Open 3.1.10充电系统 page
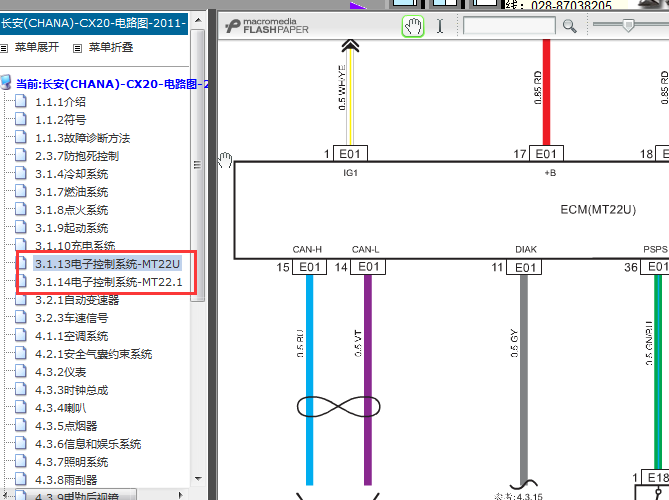 click(x=75, y=245)
